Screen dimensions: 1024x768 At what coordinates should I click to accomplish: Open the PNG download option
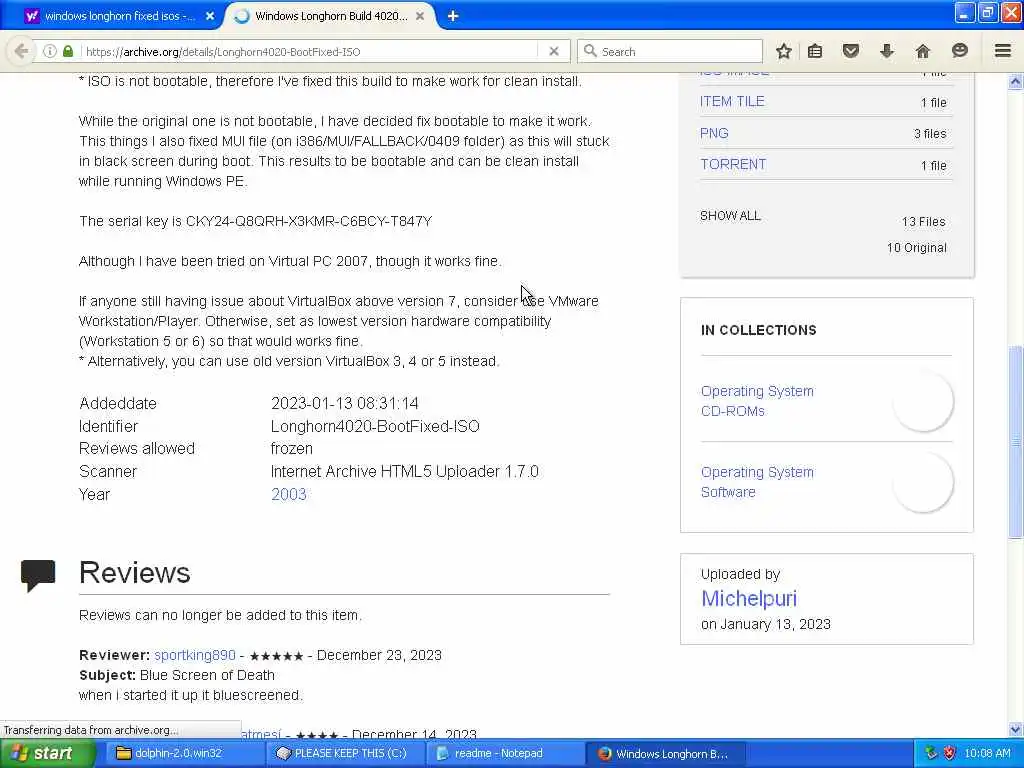(x=714, y=133)
